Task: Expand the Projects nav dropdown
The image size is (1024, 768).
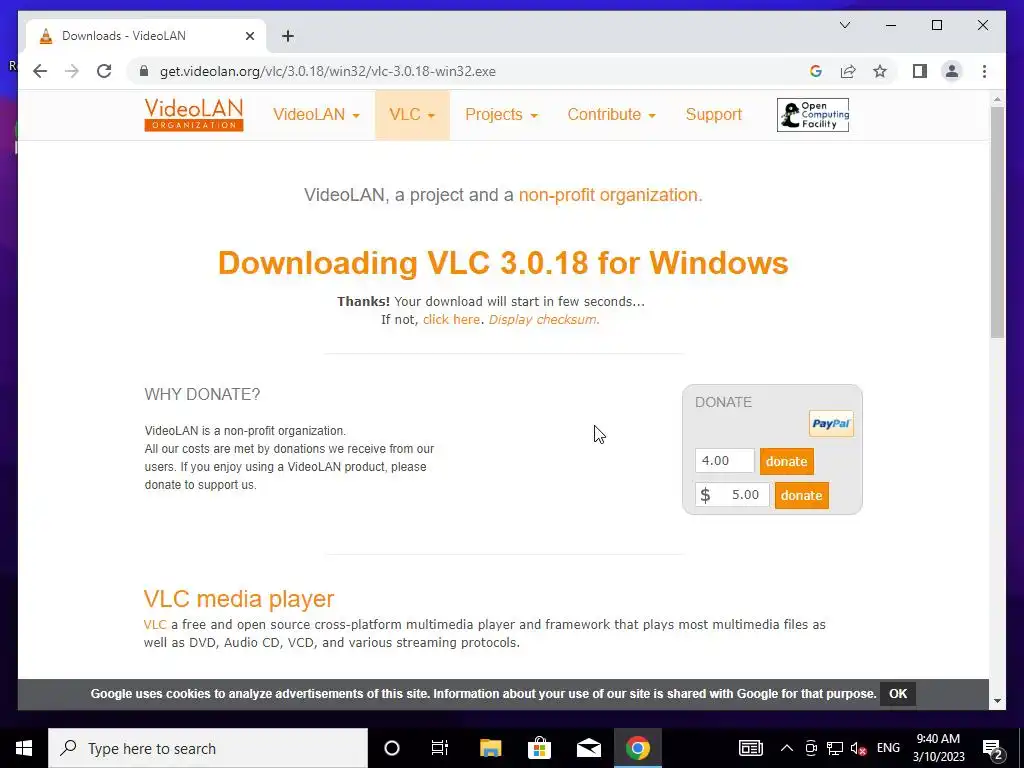Action: pos(501,115)
